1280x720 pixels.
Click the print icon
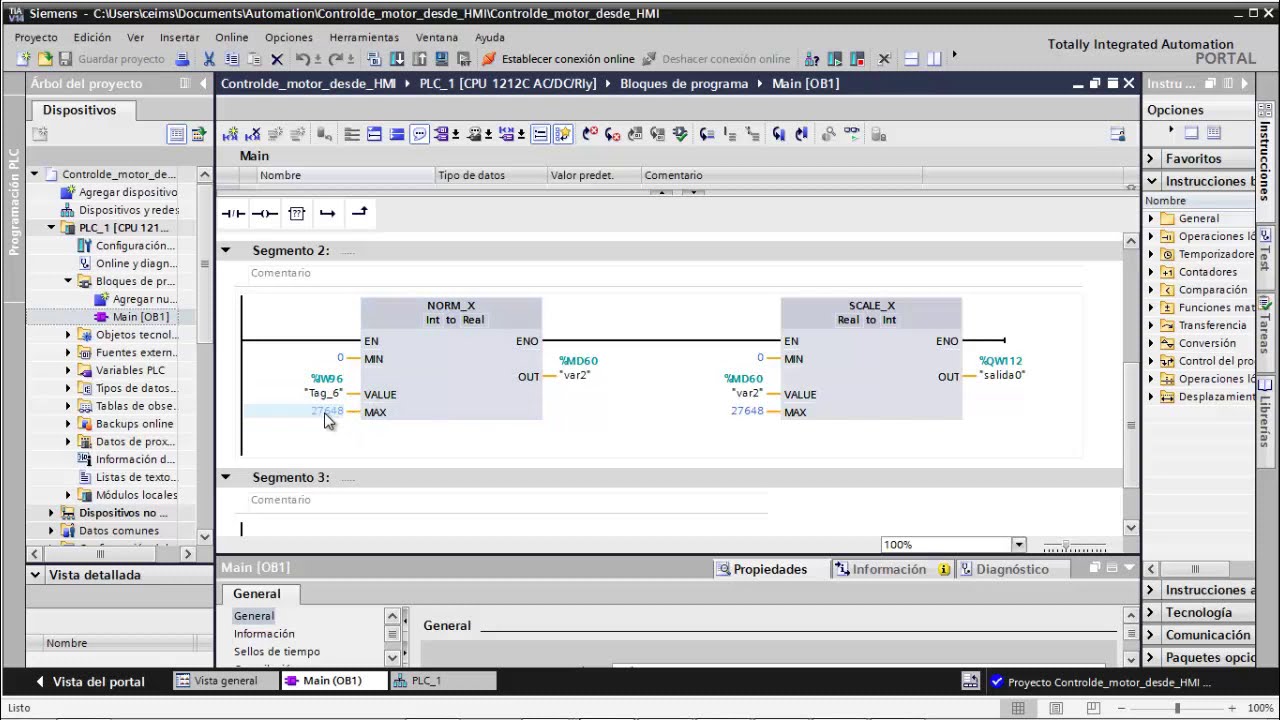coord(183,59)
